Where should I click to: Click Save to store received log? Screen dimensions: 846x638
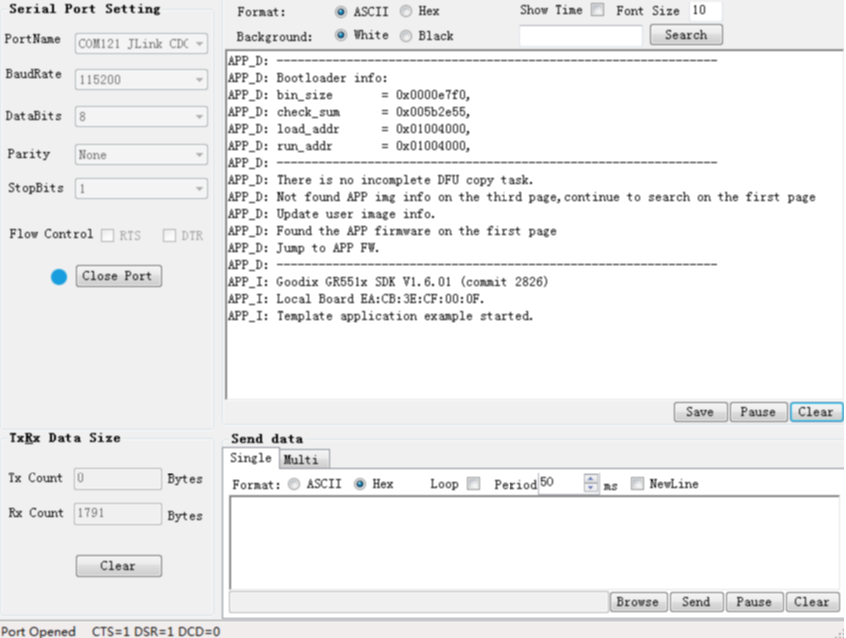pos(699,412)
